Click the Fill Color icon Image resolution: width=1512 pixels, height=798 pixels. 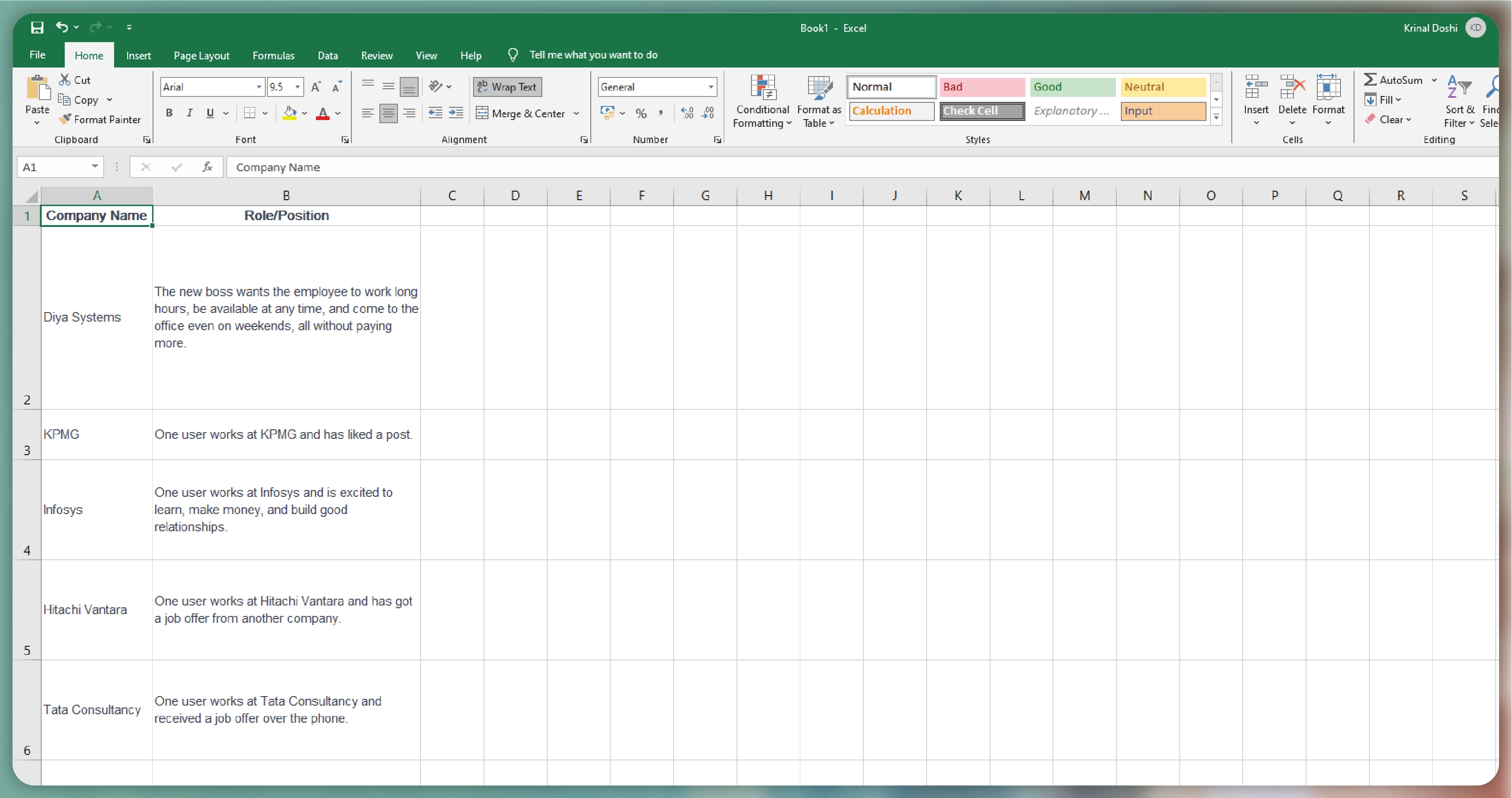coord(289,110)
